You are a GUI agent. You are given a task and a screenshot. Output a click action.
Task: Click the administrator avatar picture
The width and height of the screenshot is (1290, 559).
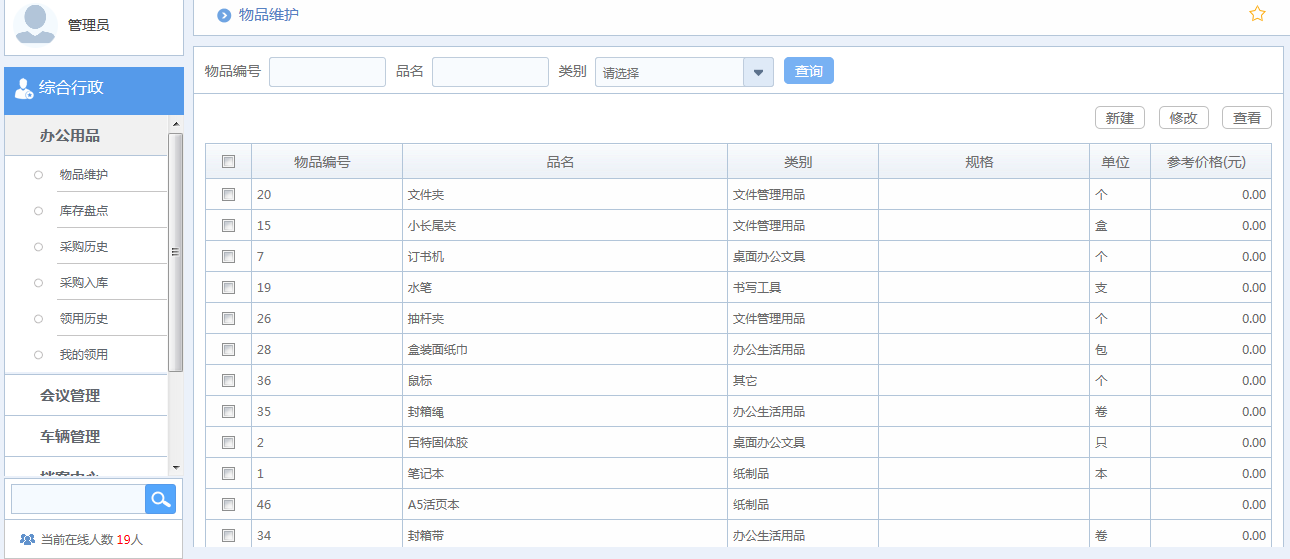pyautogui.click(x=35, y=23)
